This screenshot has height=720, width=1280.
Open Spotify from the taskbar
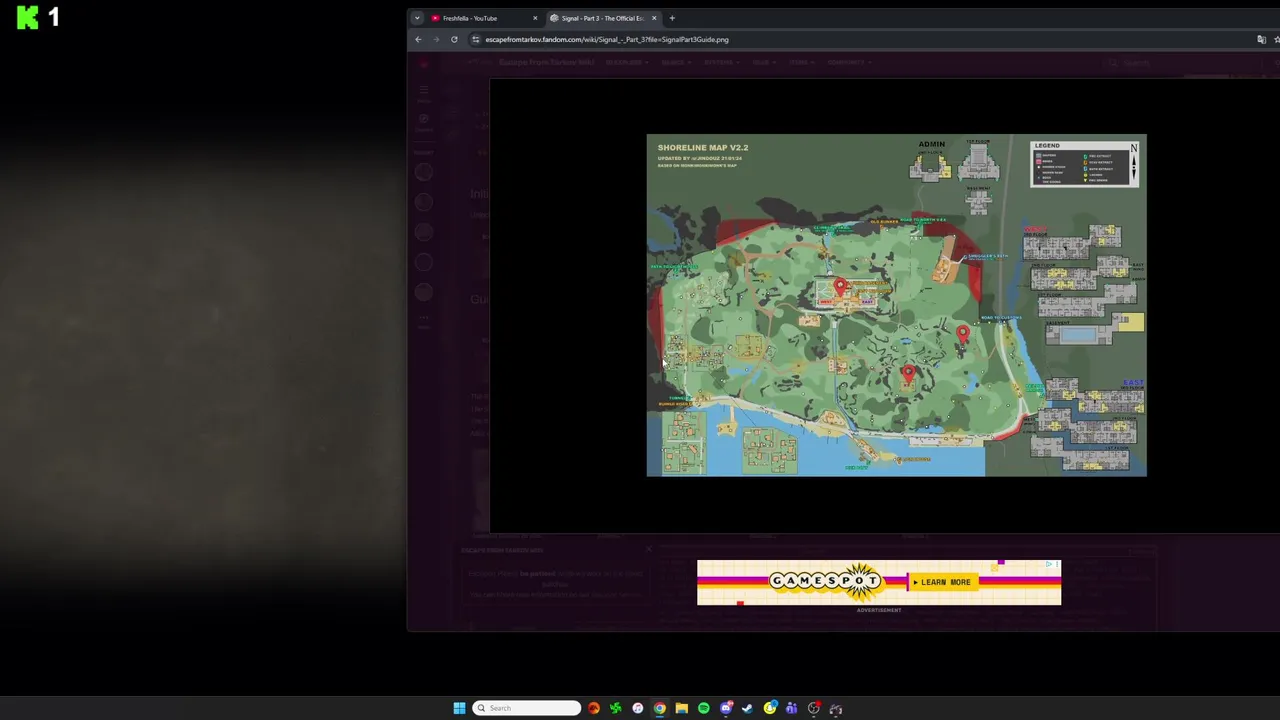[x=703, y=708]
